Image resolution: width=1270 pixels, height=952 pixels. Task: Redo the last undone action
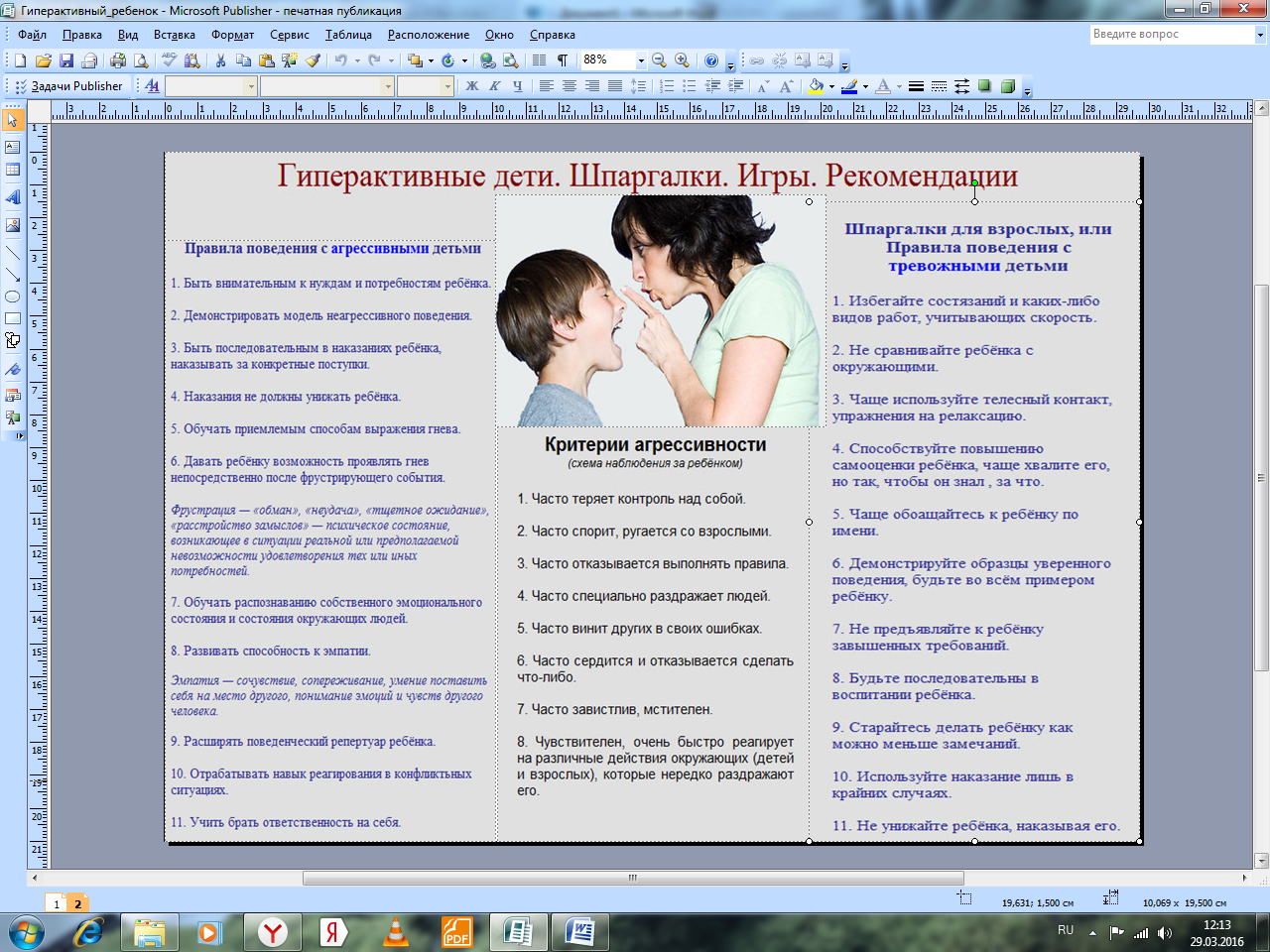[x=374, y=60]
